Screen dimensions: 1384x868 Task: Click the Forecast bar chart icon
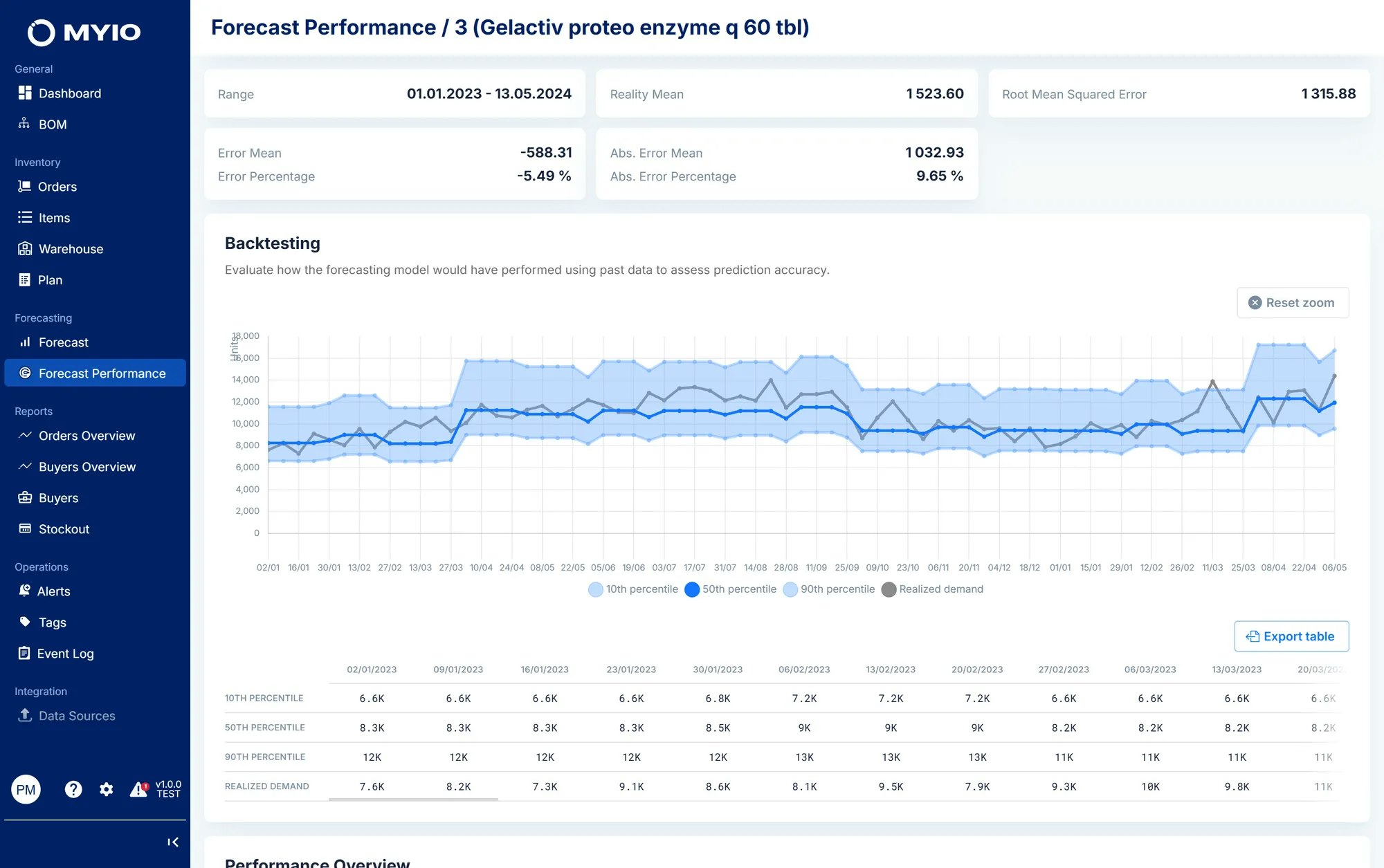(25, 342)
